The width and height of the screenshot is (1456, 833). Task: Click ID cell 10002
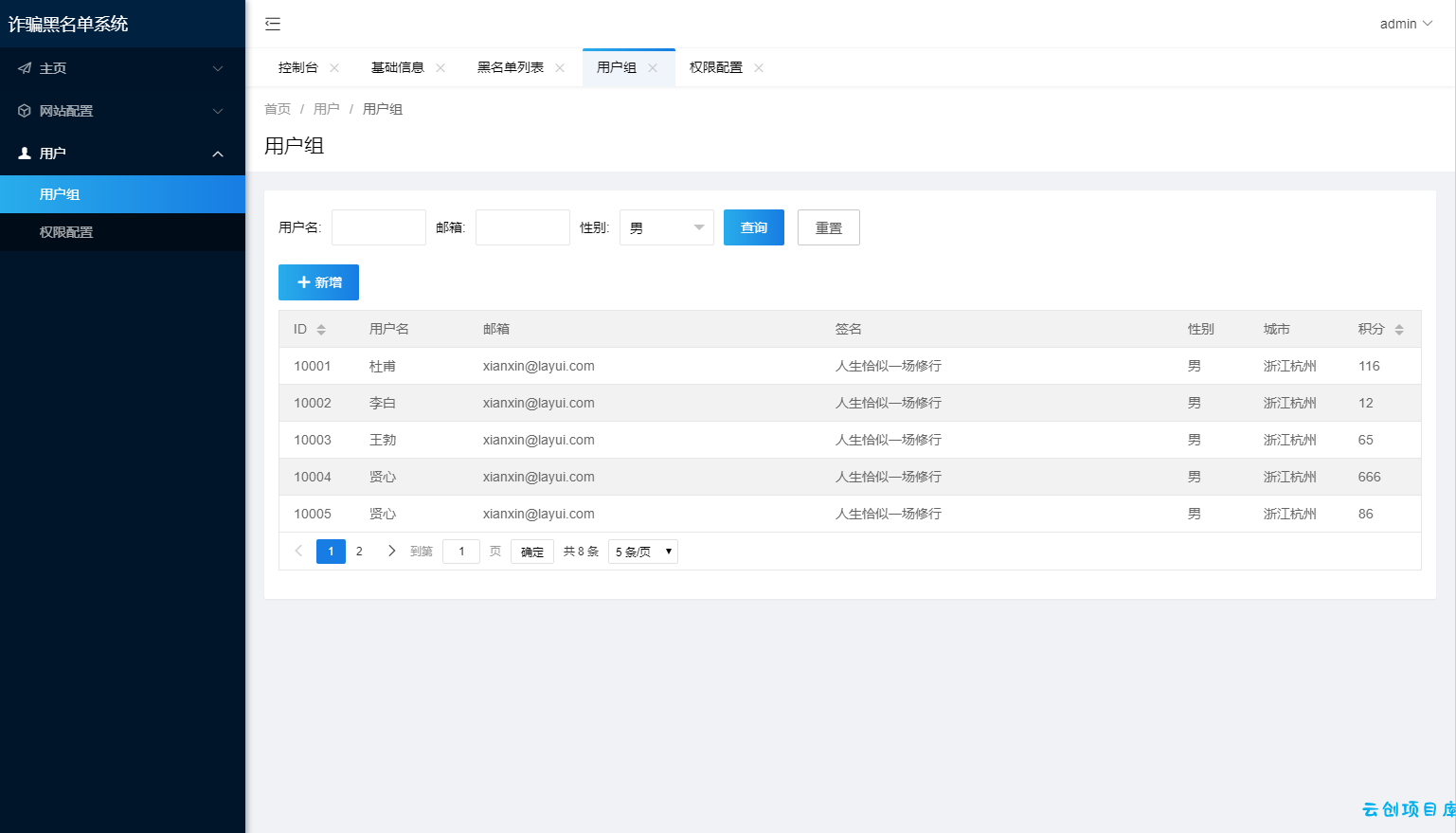click(x=313, y=403)
